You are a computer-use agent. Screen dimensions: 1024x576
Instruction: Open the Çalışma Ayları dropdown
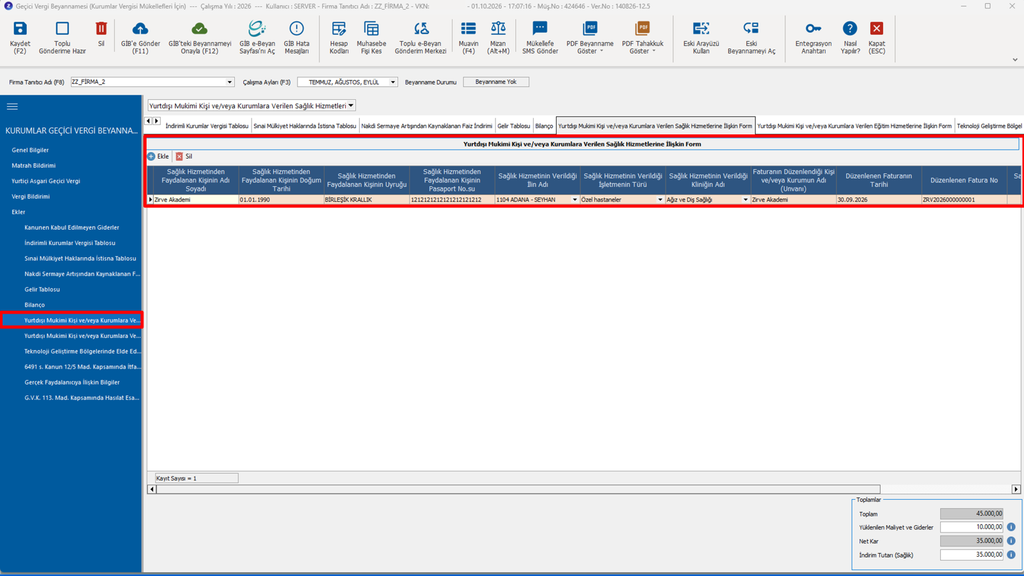click(393, 82)
